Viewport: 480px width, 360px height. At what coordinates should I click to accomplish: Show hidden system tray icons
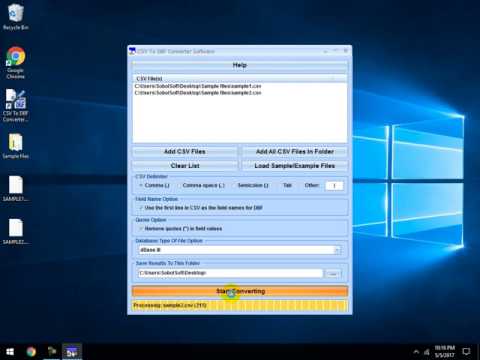coord(416,352)
